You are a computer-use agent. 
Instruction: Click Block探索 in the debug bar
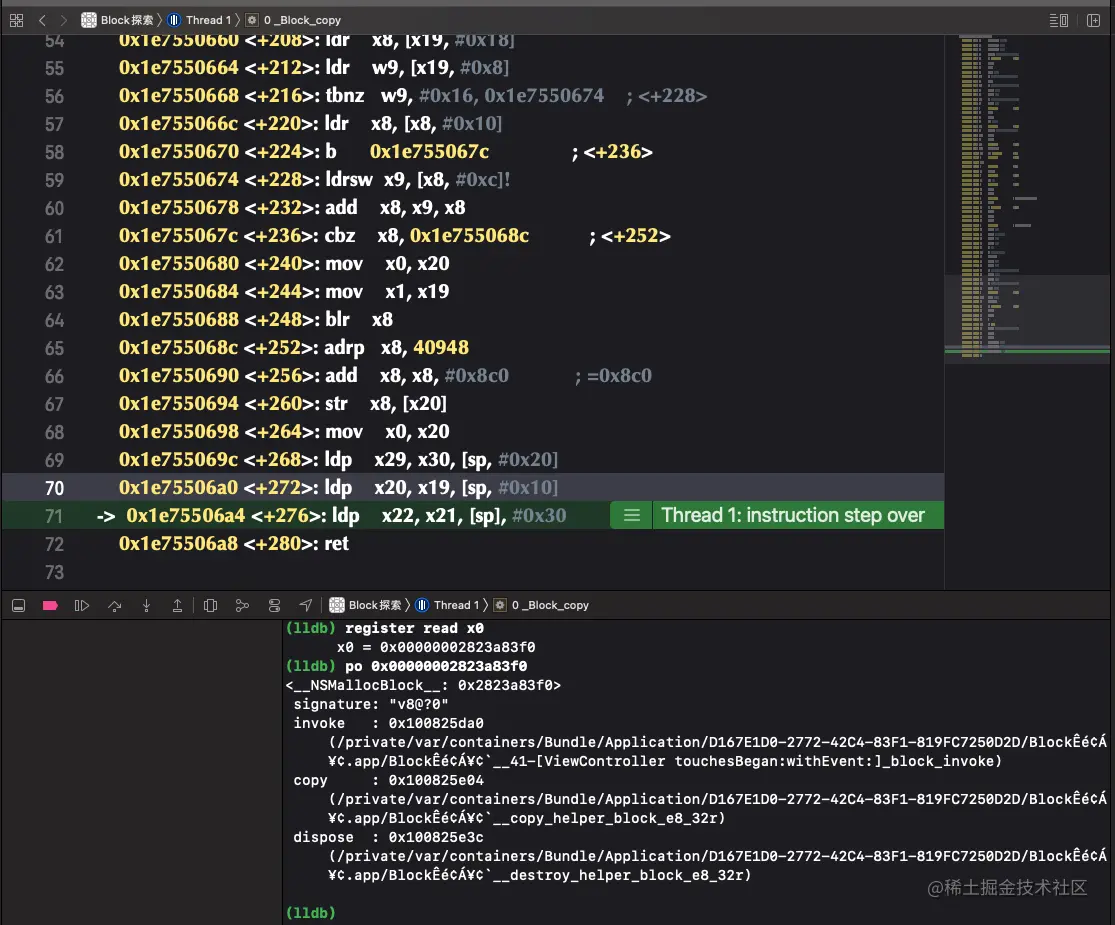point(366,605)
